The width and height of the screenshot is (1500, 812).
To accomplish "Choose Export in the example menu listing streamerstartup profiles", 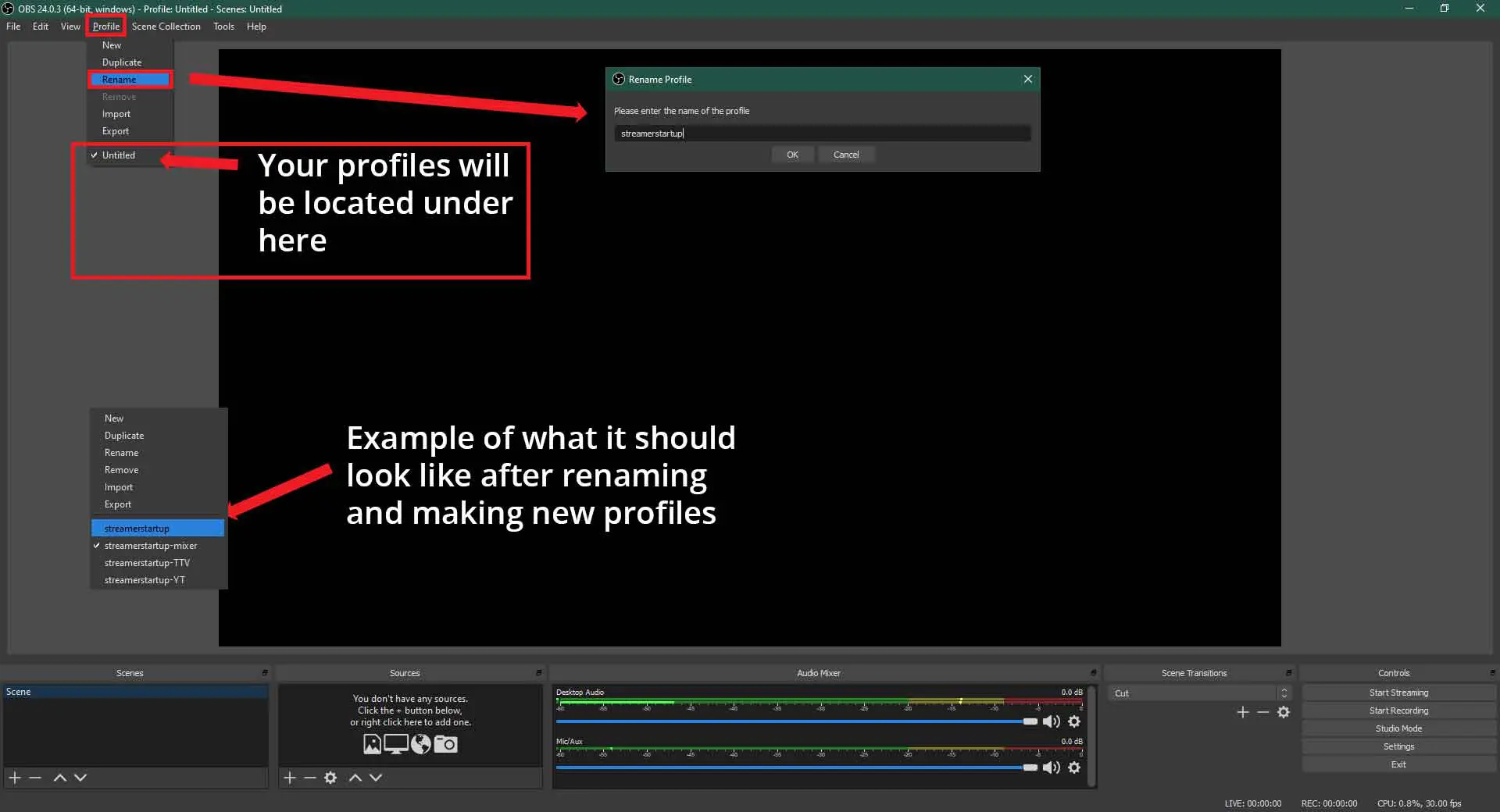I will 158,504.
